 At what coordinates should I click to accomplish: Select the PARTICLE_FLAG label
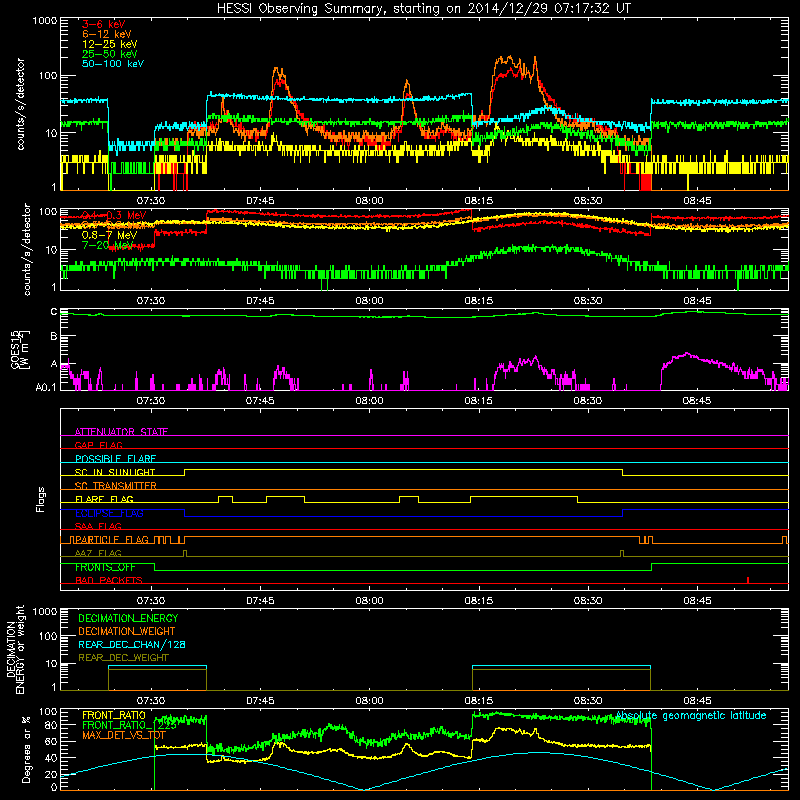pos(112,539)
